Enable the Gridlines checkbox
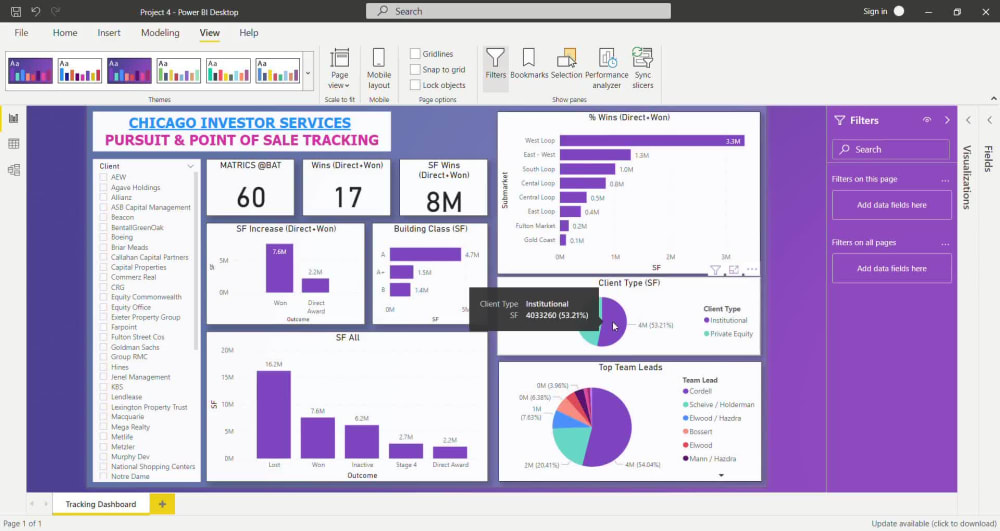The image size is (1000, 531). pos(415,54)
